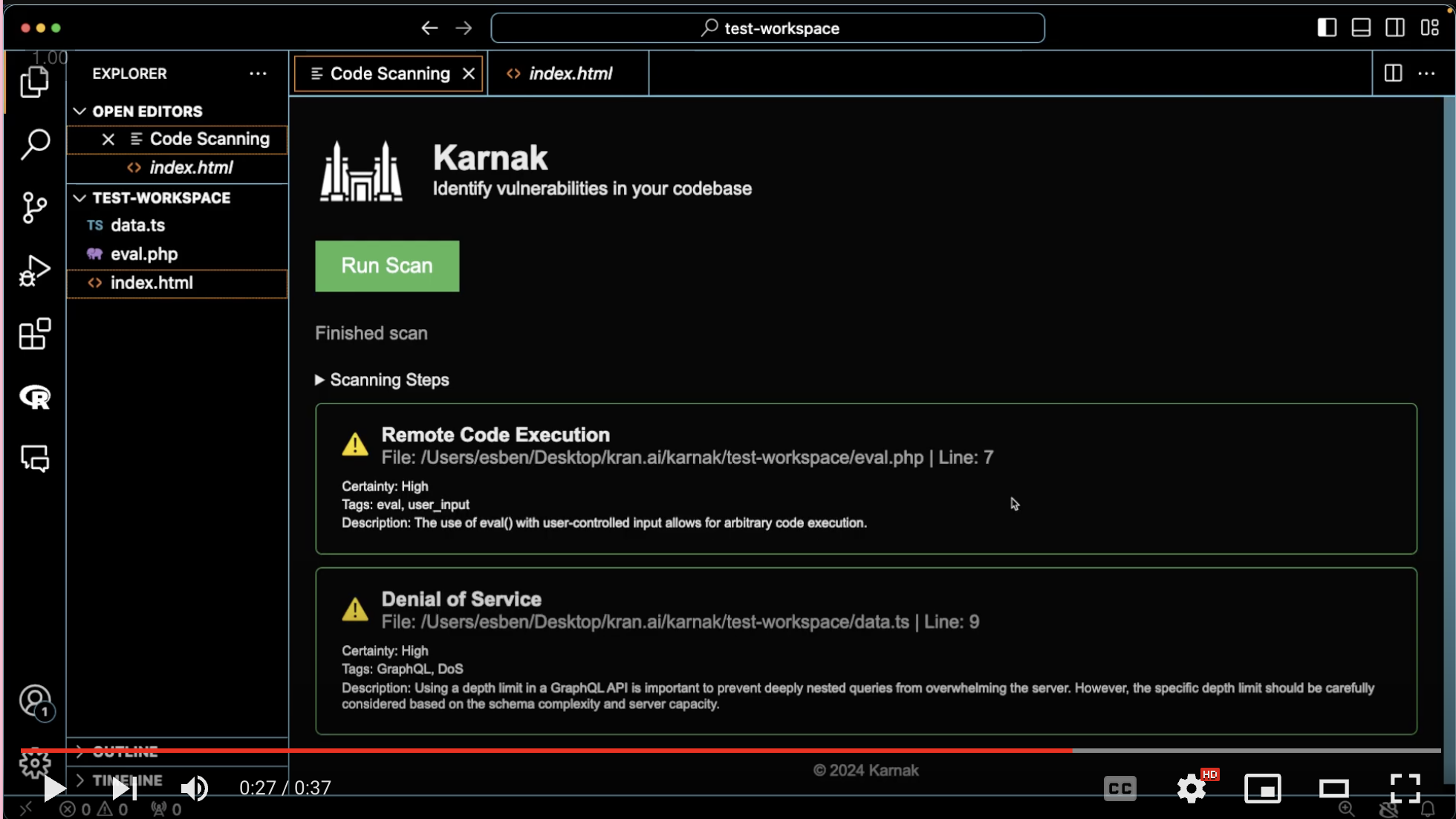Toggle primary sidebar visibility

pos(1327,27)
